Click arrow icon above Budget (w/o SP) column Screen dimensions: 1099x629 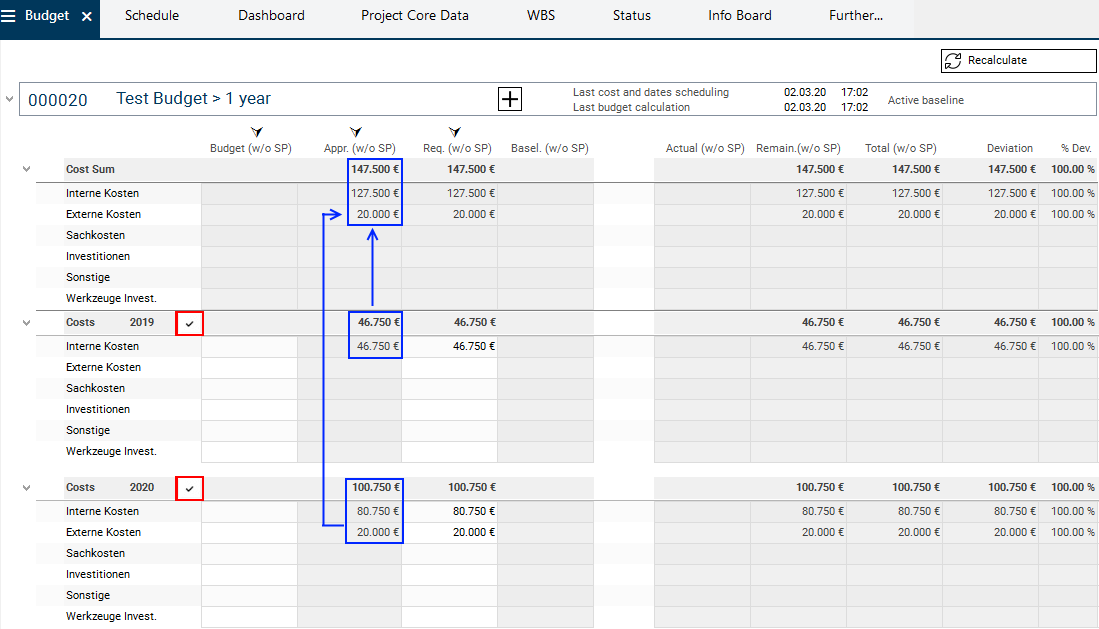click(256, 132)
